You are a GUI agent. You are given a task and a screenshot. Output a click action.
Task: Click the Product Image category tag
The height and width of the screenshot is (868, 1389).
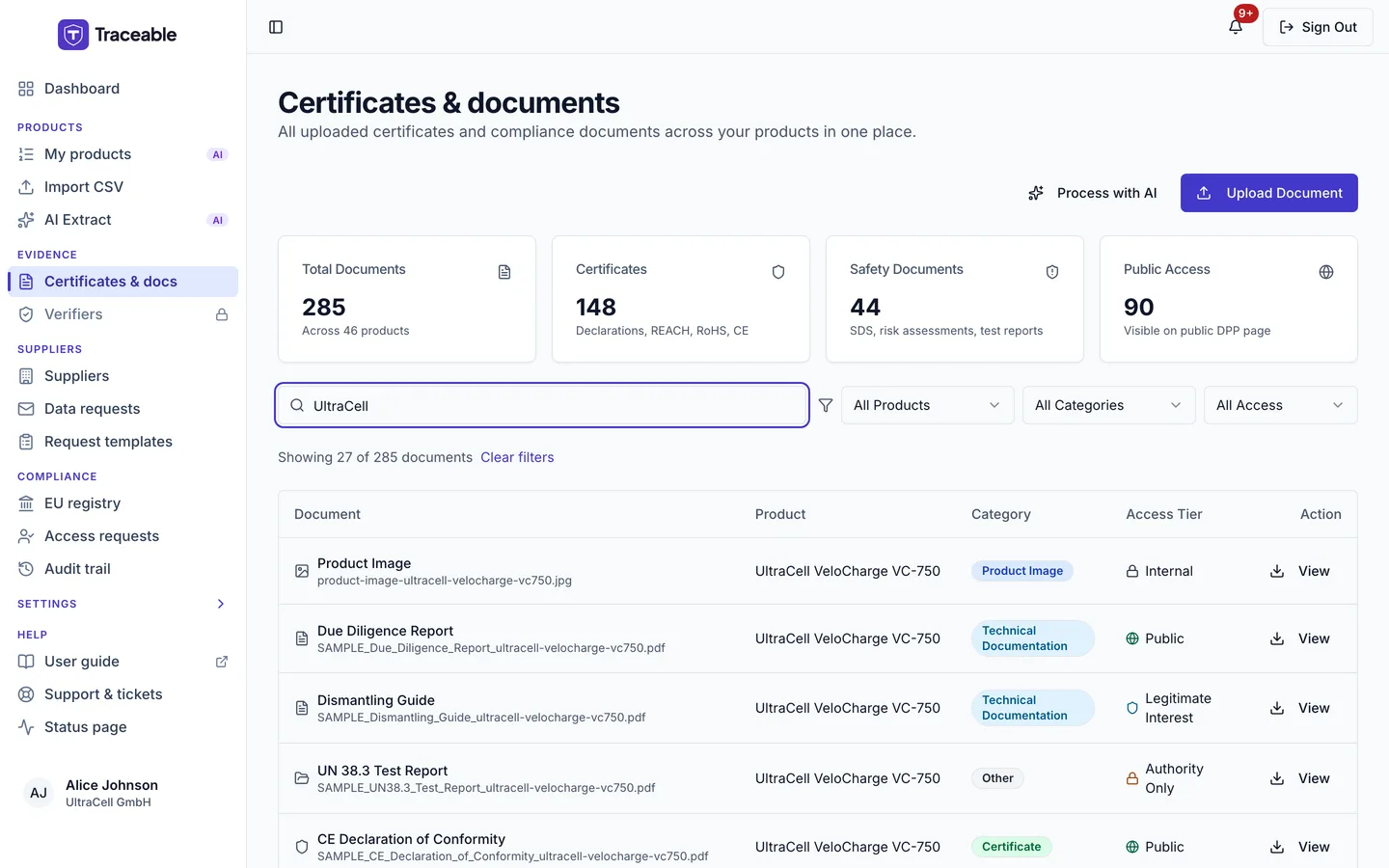click(x=1022, y=571)
